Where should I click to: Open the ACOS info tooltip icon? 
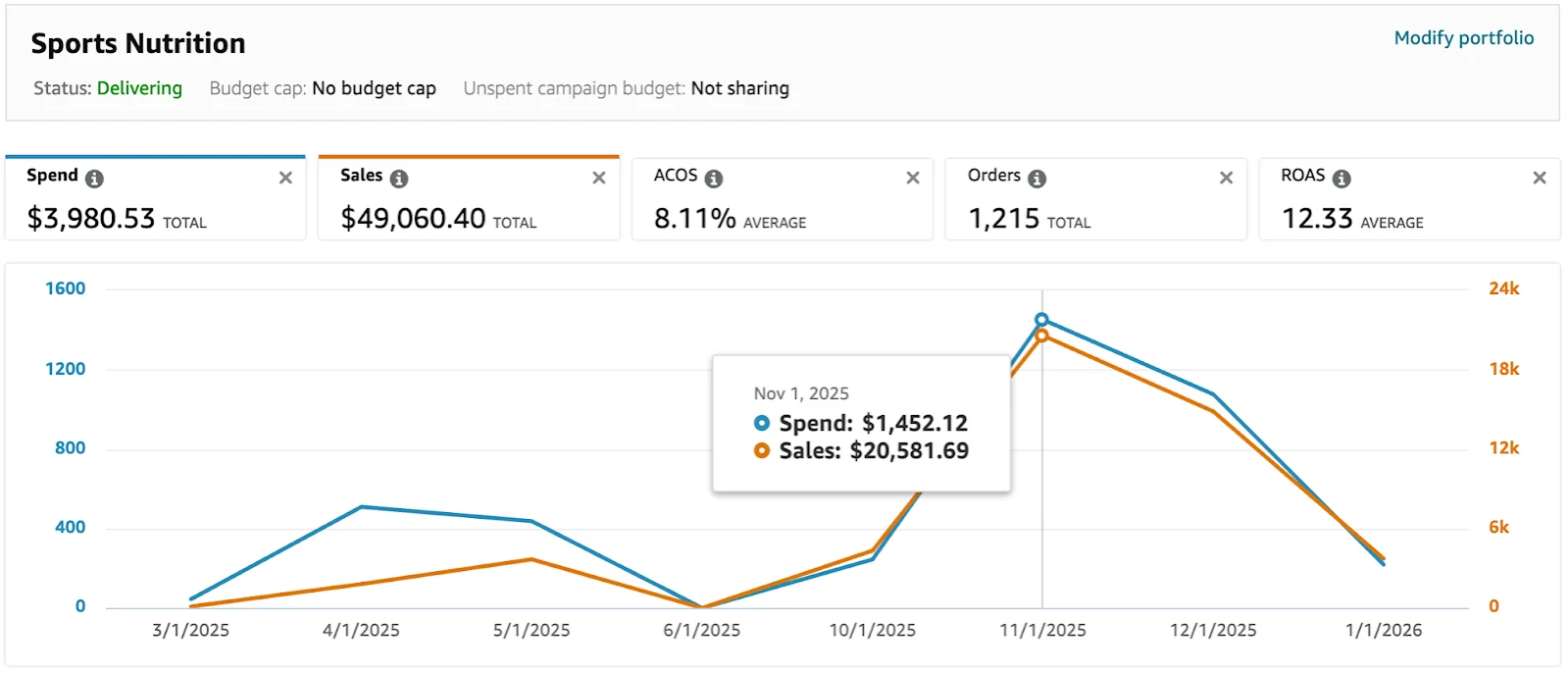(x=714, y=179)
